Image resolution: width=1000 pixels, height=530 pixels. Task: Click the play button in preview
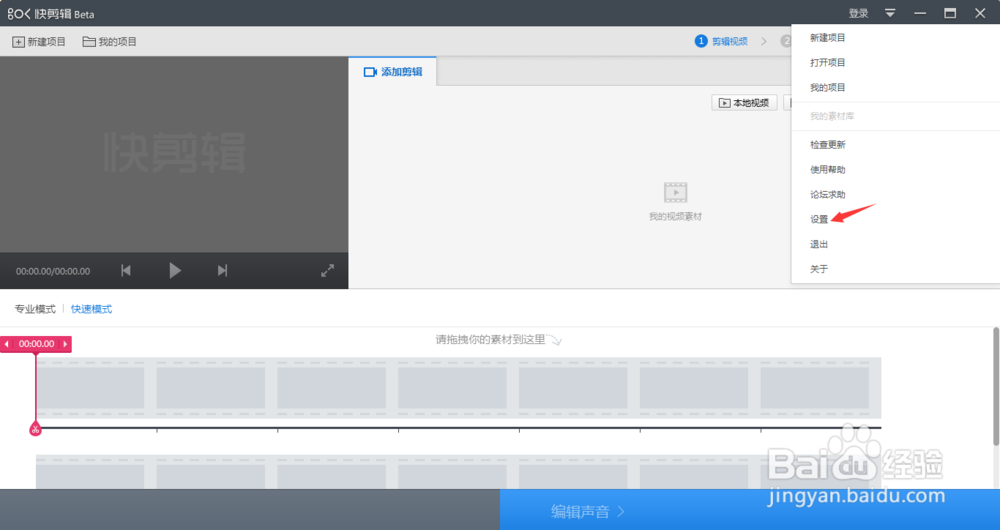(175, 270)
